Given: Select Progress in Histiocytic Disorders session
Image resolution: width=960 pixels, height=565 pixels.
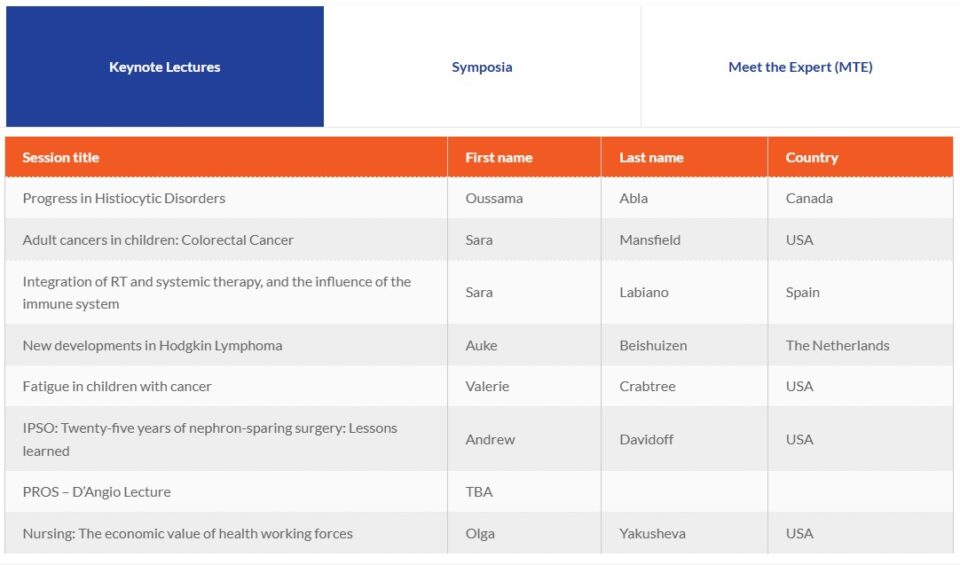Looking at the screenshot, I should (124, 198).
